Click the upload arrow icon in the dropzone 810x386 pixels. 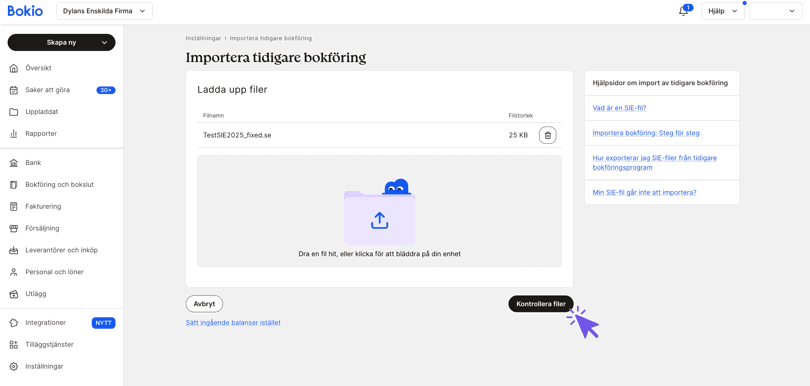[x=379, y=220]
